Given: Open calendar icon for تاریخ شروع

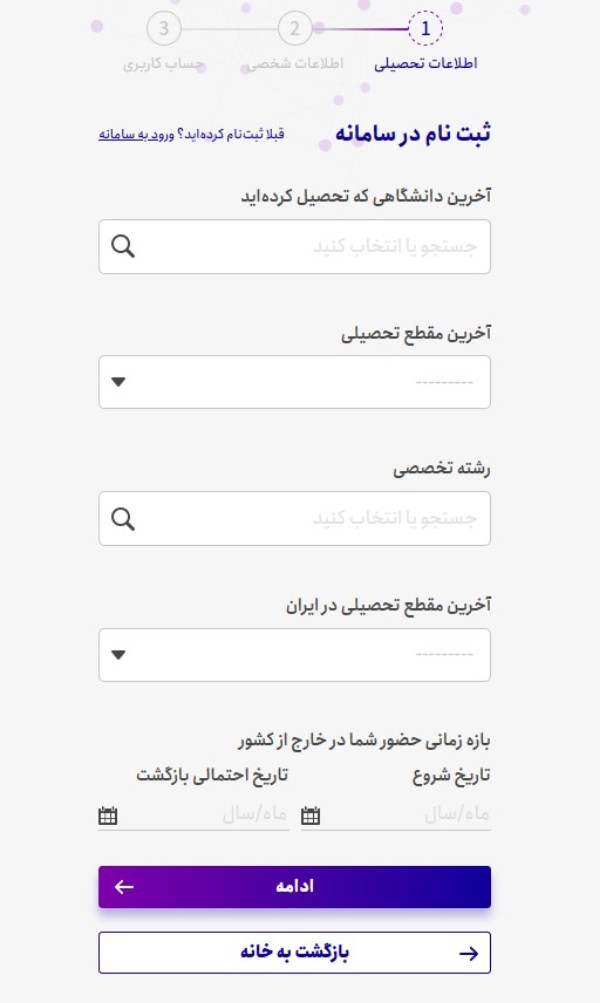Looking at the screenshot, I should (310, 816).
